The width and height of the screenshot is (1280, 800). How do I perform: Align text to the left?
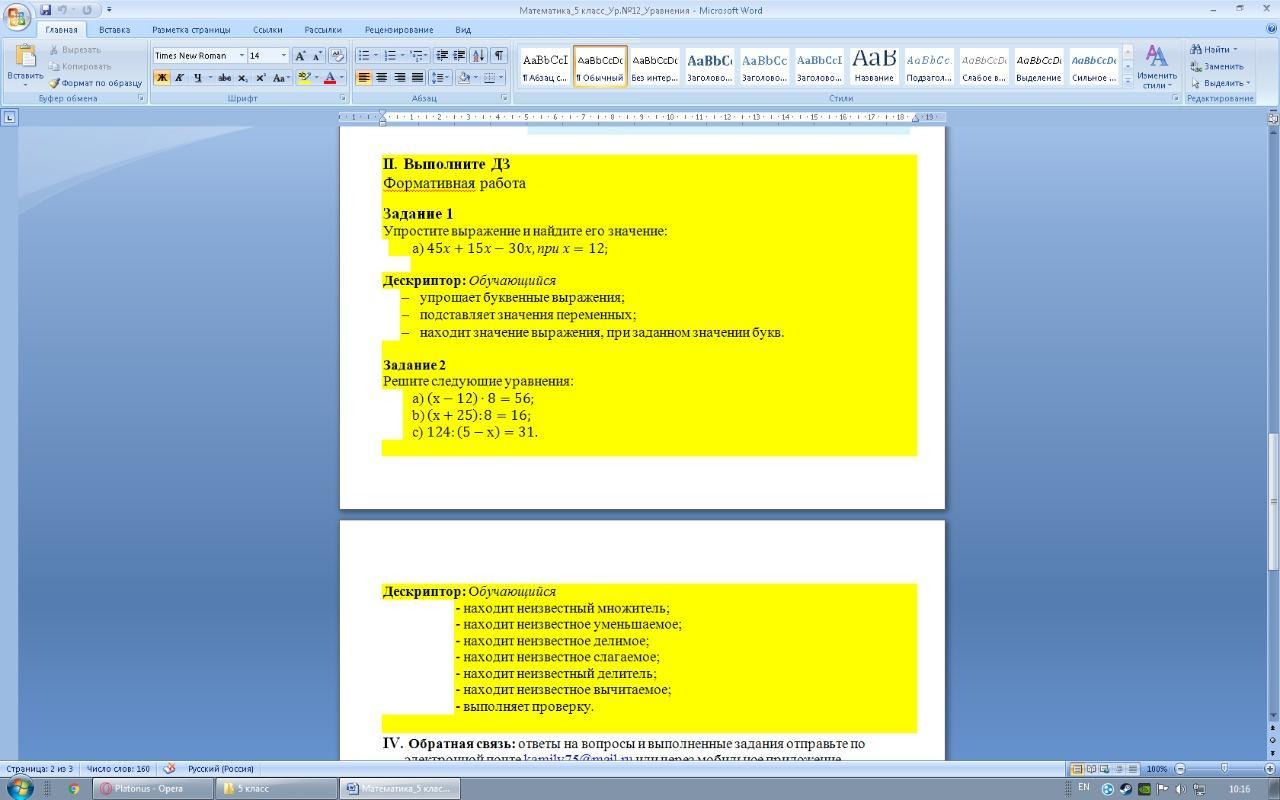(364, 78)
